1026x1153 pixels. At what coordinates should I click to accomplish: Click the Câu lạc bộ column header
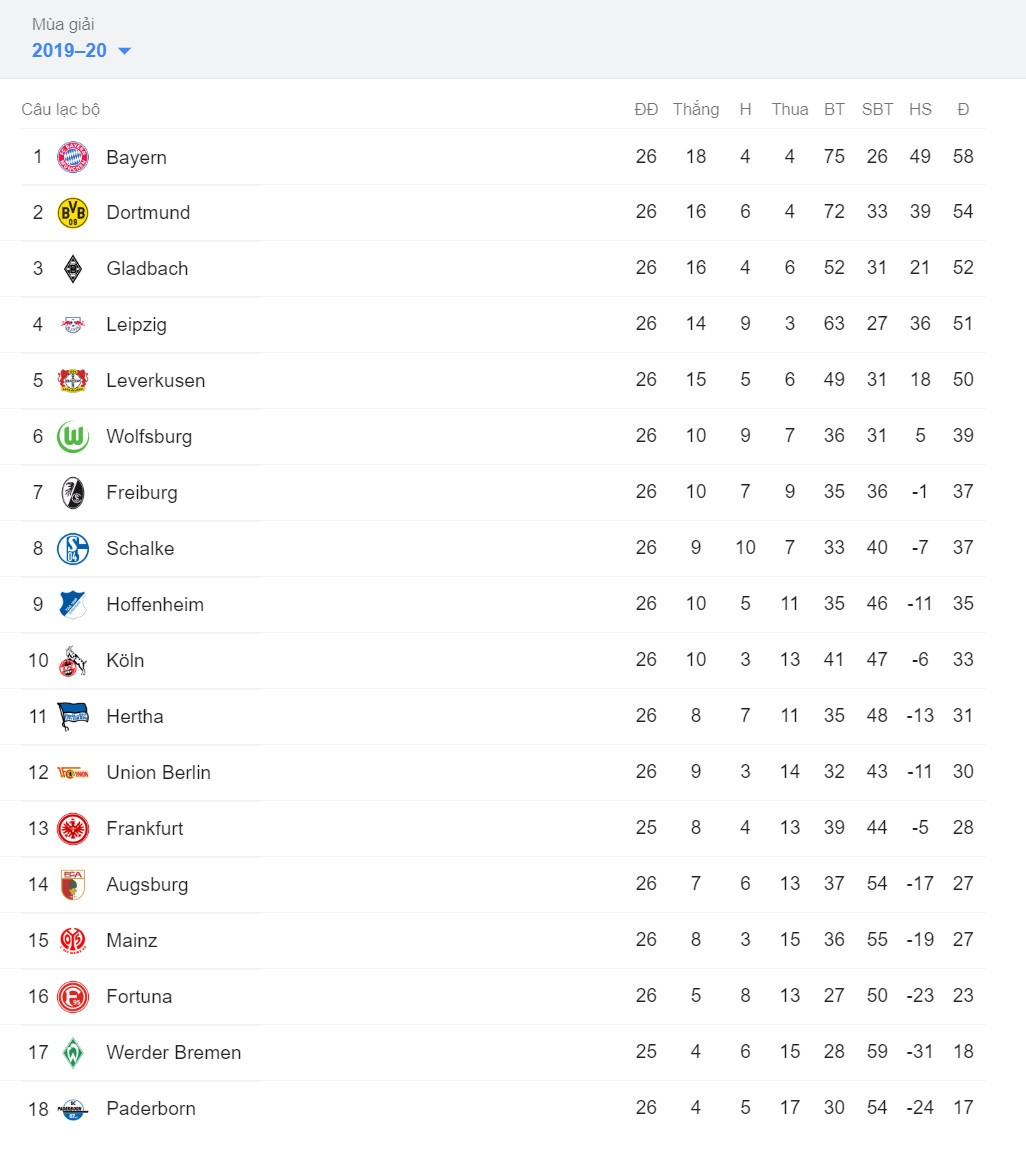pos(60,110)
